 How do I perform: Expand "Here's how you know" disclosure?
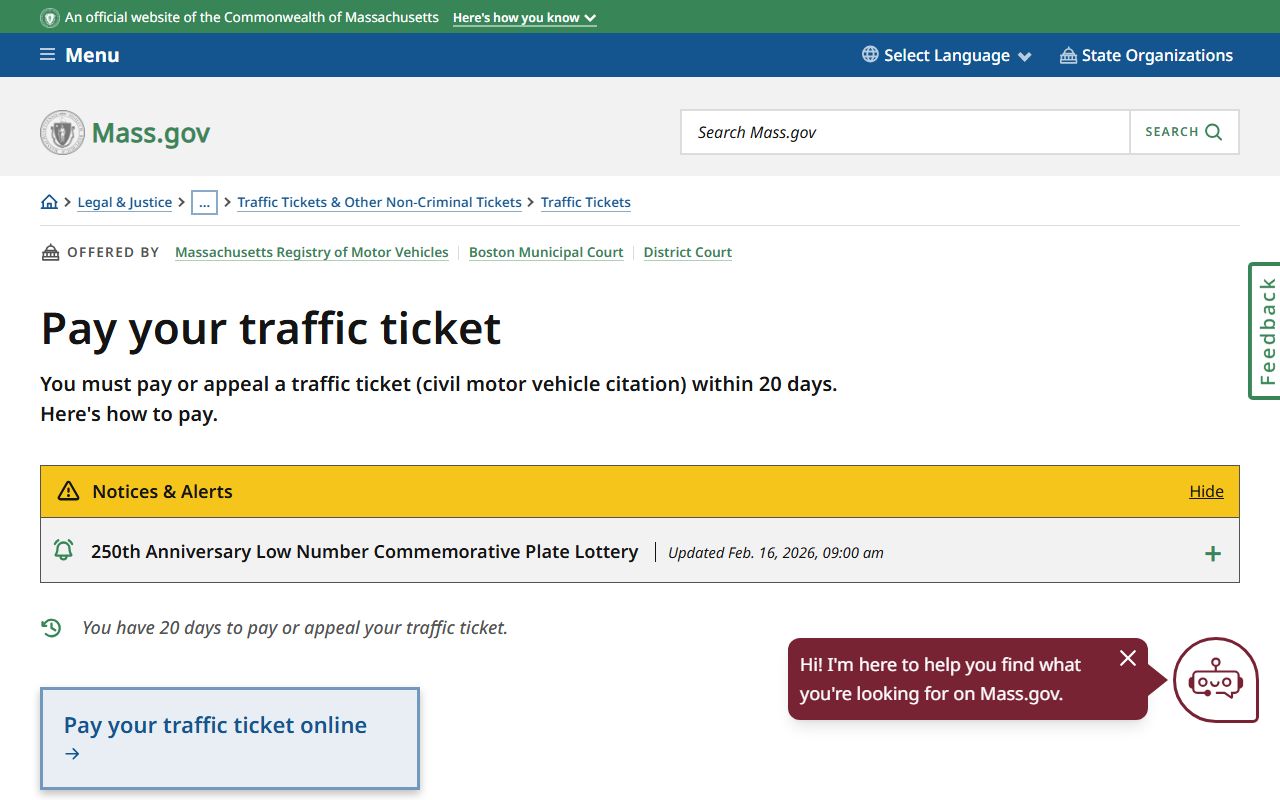click(x=524, y=18)
